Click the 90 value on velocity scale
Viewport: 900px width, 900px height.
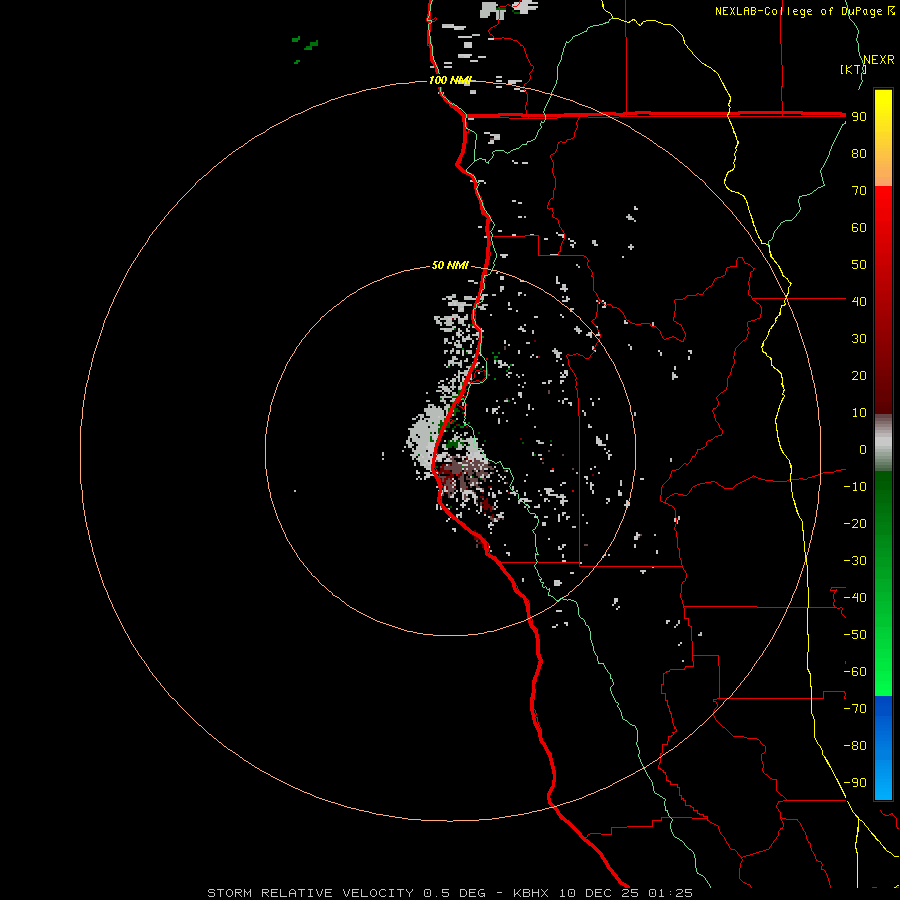859,117
